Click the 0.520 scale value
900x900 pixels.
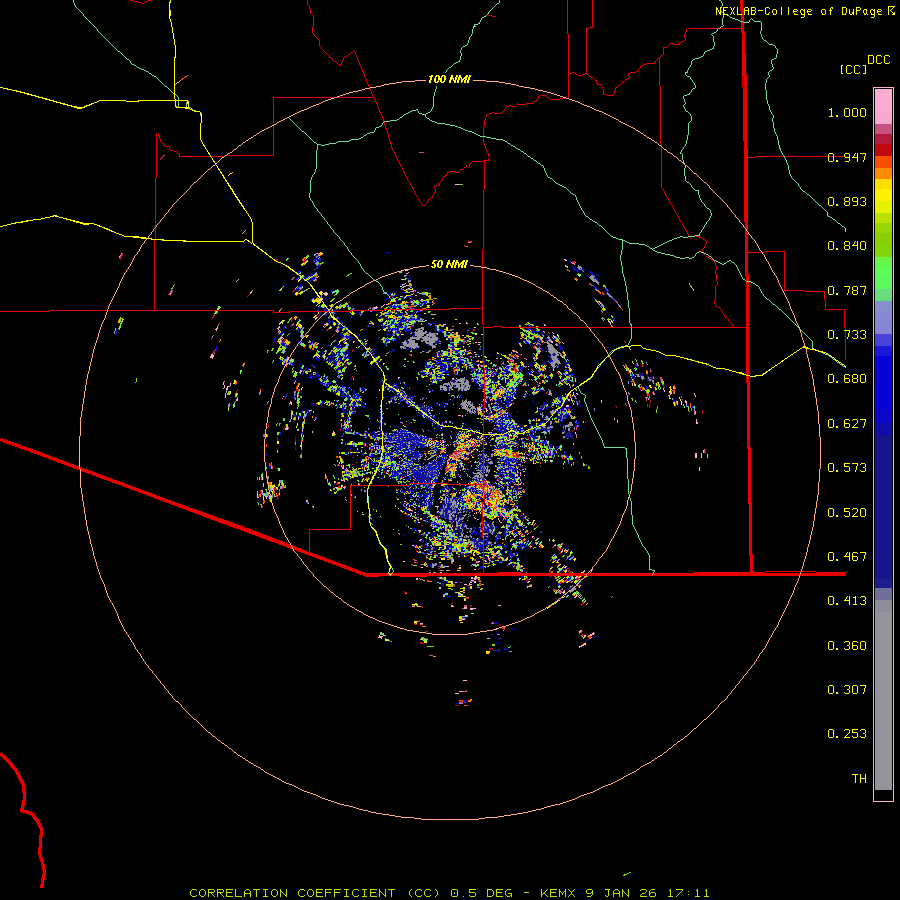847,513
